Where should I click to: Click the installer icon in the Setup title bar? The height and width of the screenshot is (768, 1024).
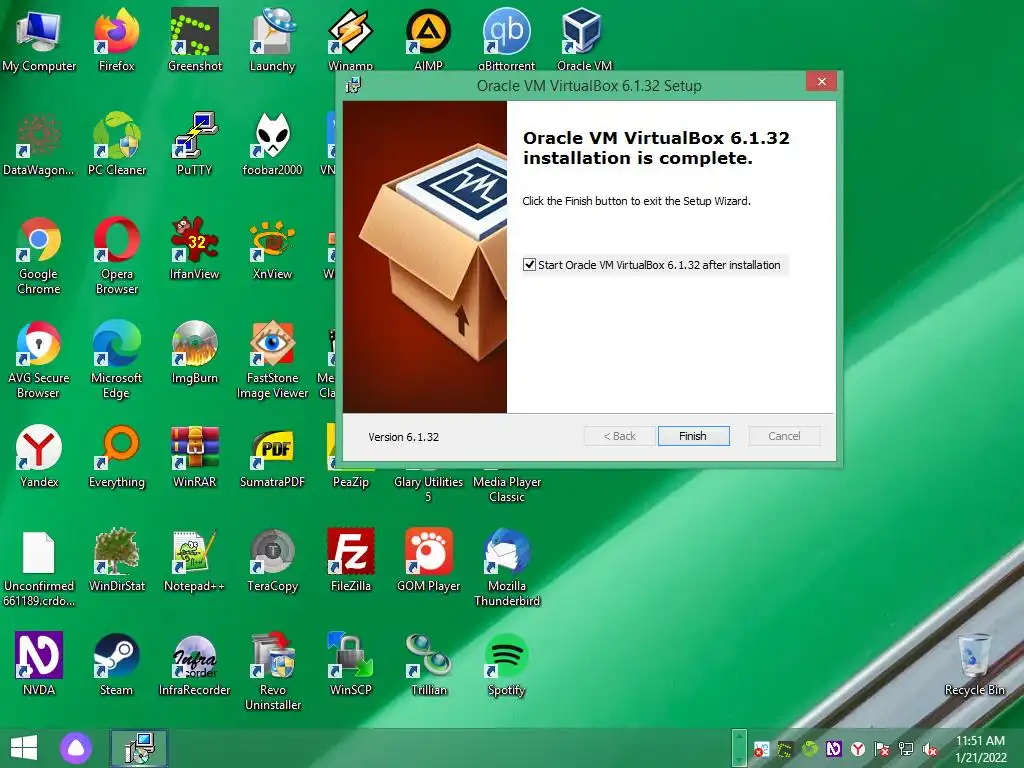tap(353, 85)
